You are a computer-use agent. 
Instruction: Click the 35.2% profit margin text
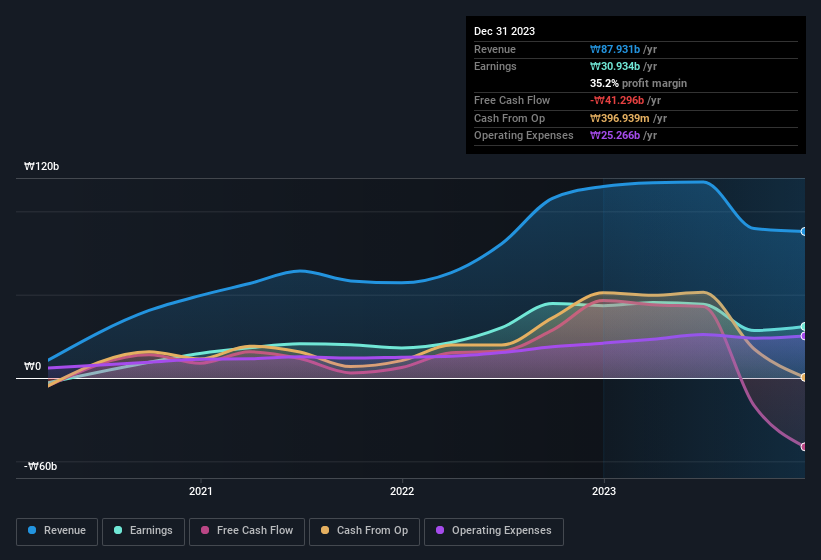click(x=638, y=83)
